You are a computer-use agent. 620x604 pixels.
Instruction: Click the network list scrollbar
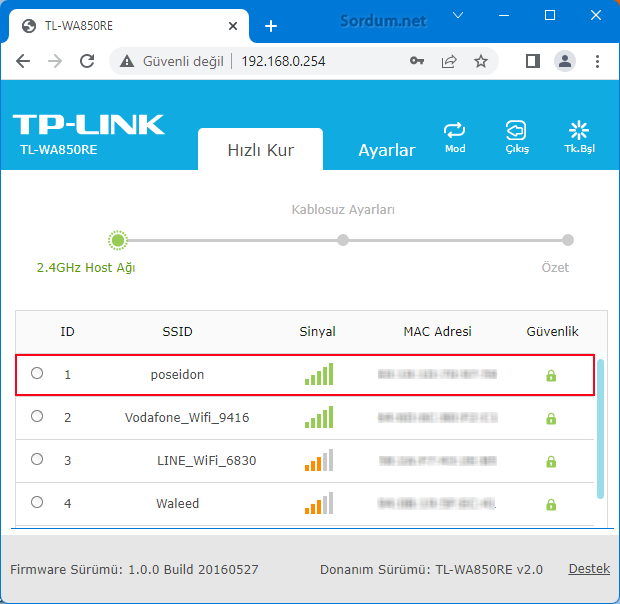click(600, 429)
